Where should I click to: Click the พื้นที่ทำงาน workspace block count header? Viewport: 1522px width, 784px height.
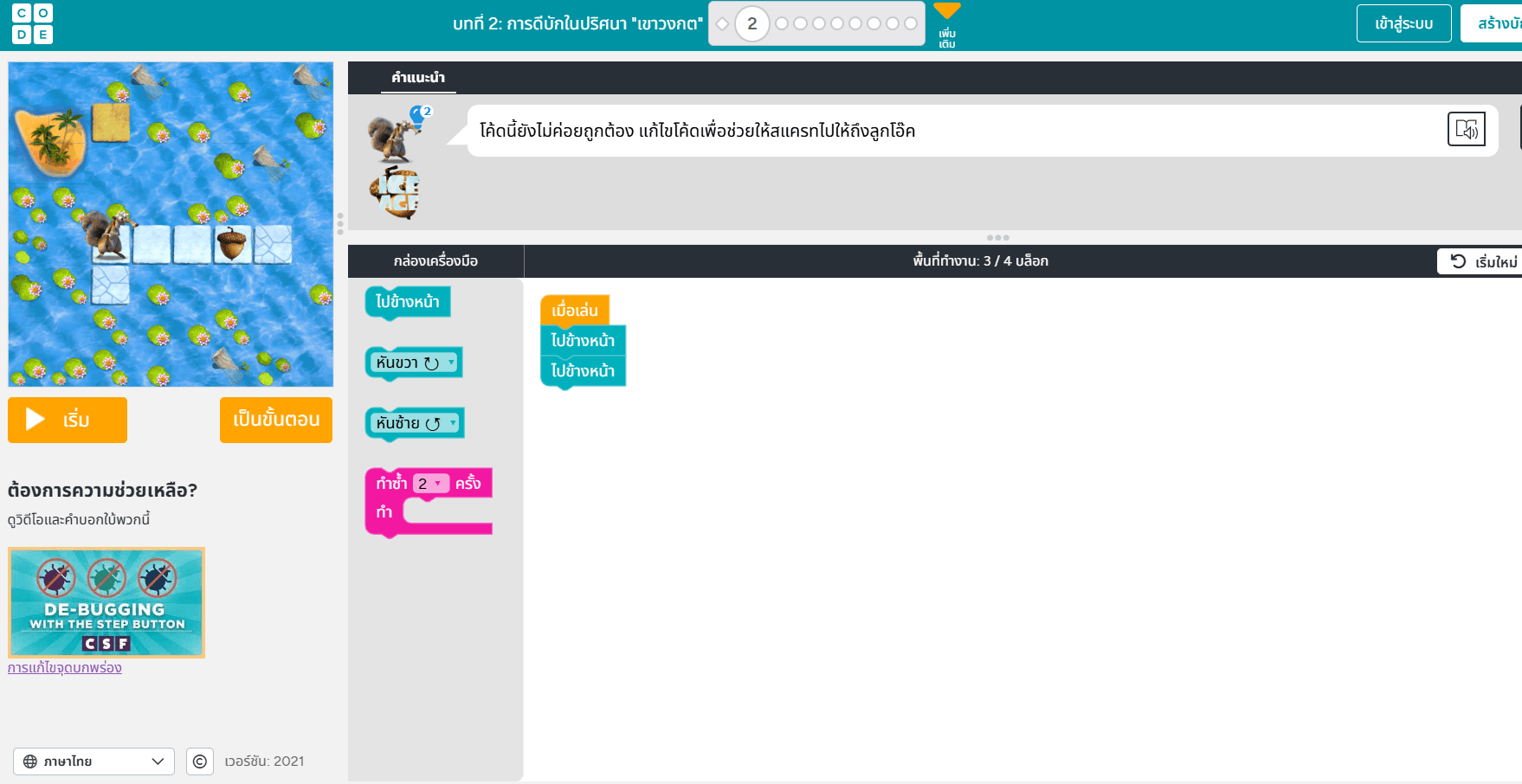pos(980,261)
